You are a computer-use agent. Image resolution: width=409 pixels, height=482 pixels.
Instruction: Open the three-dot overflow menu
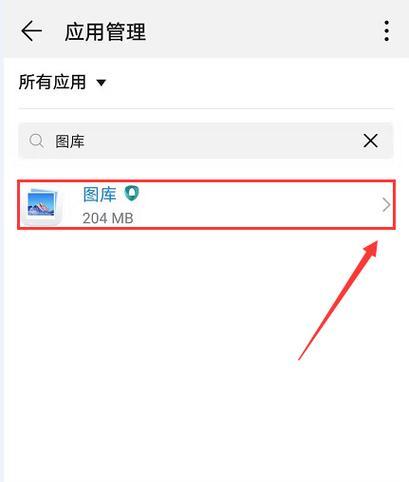386,31
